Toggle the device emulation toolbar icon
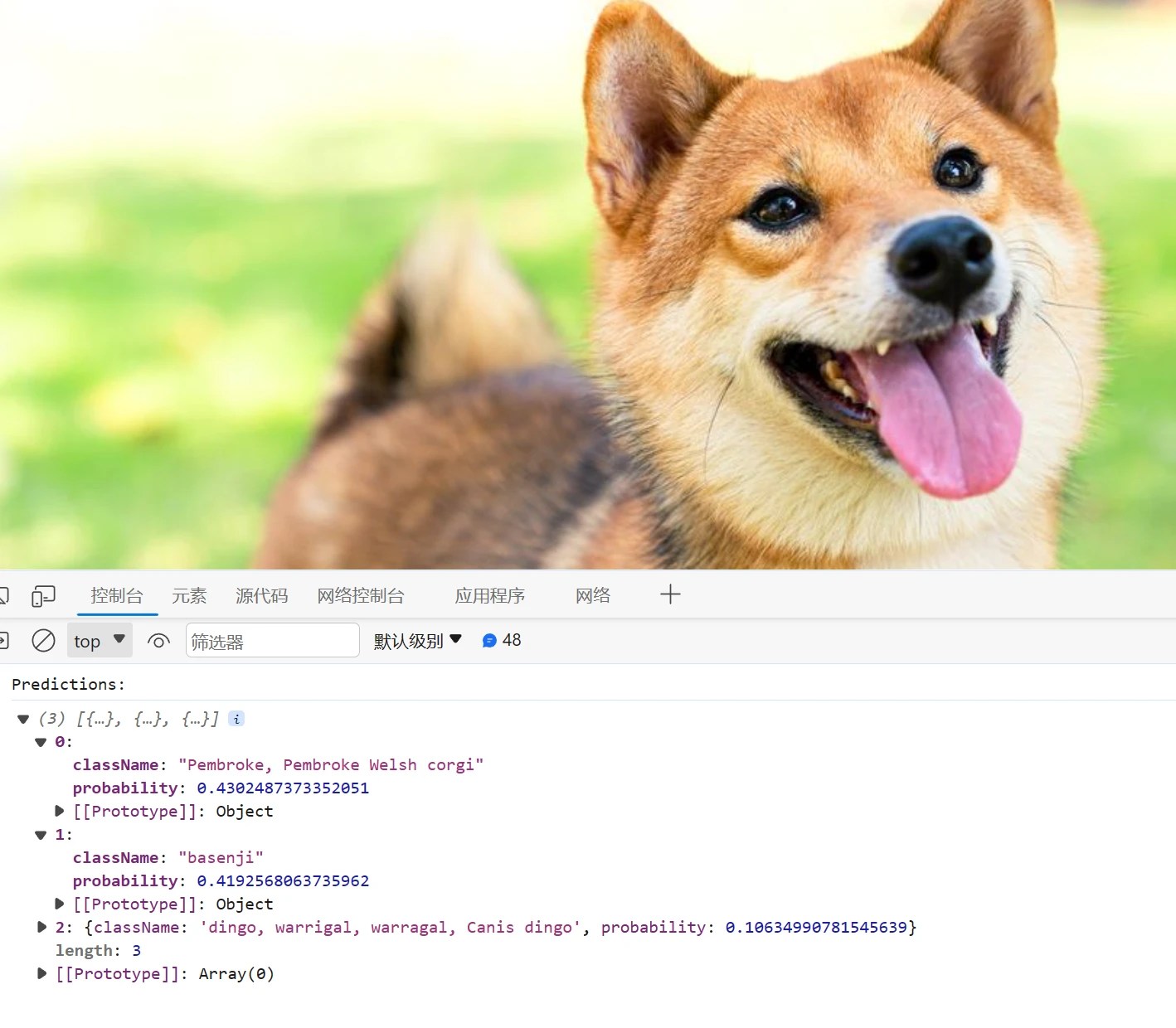 pyautogui.click(x=44, y=595)
